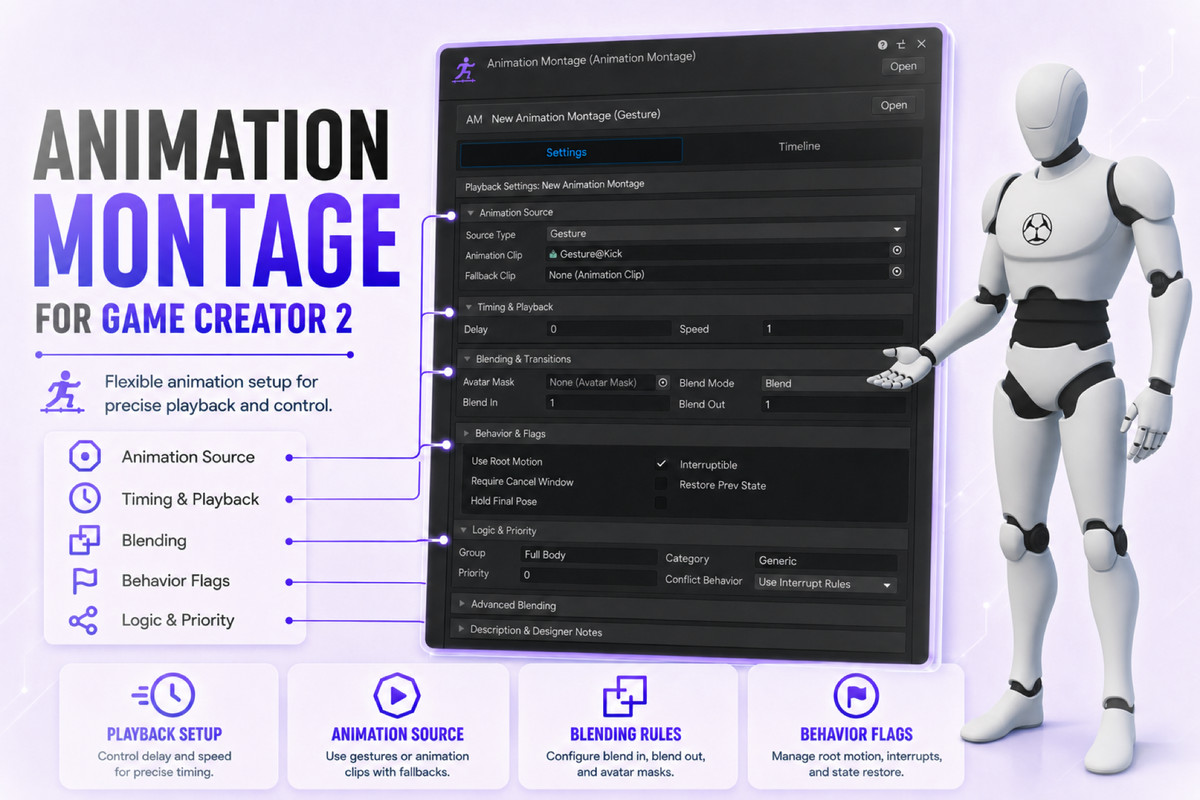Click the Animation Source octagon icon in feature list
Viewport: 1200px width, 800px height.
coord(85,457)
